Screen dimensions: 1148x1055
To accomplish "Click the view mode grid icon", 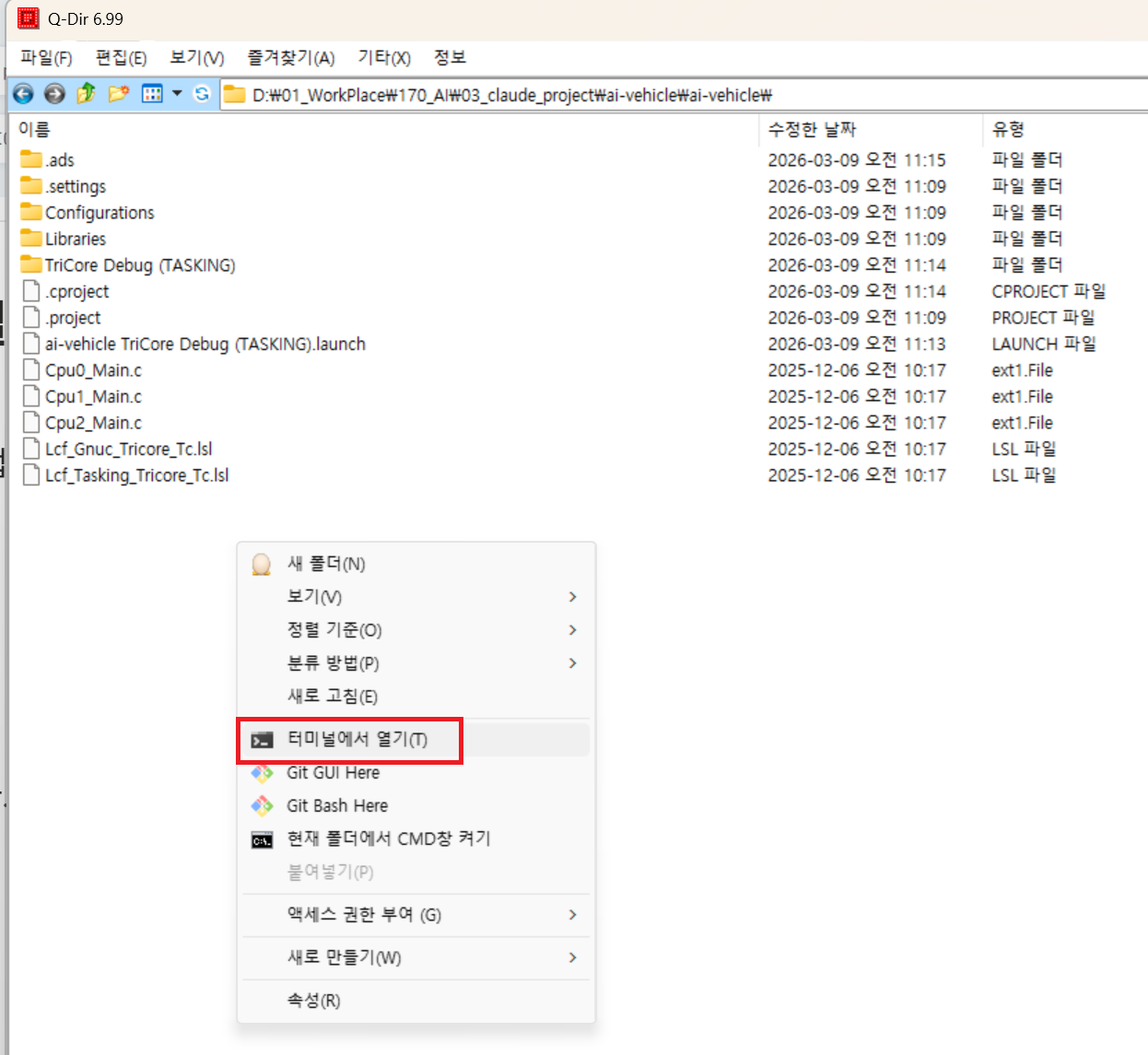I will click(152, 94).
